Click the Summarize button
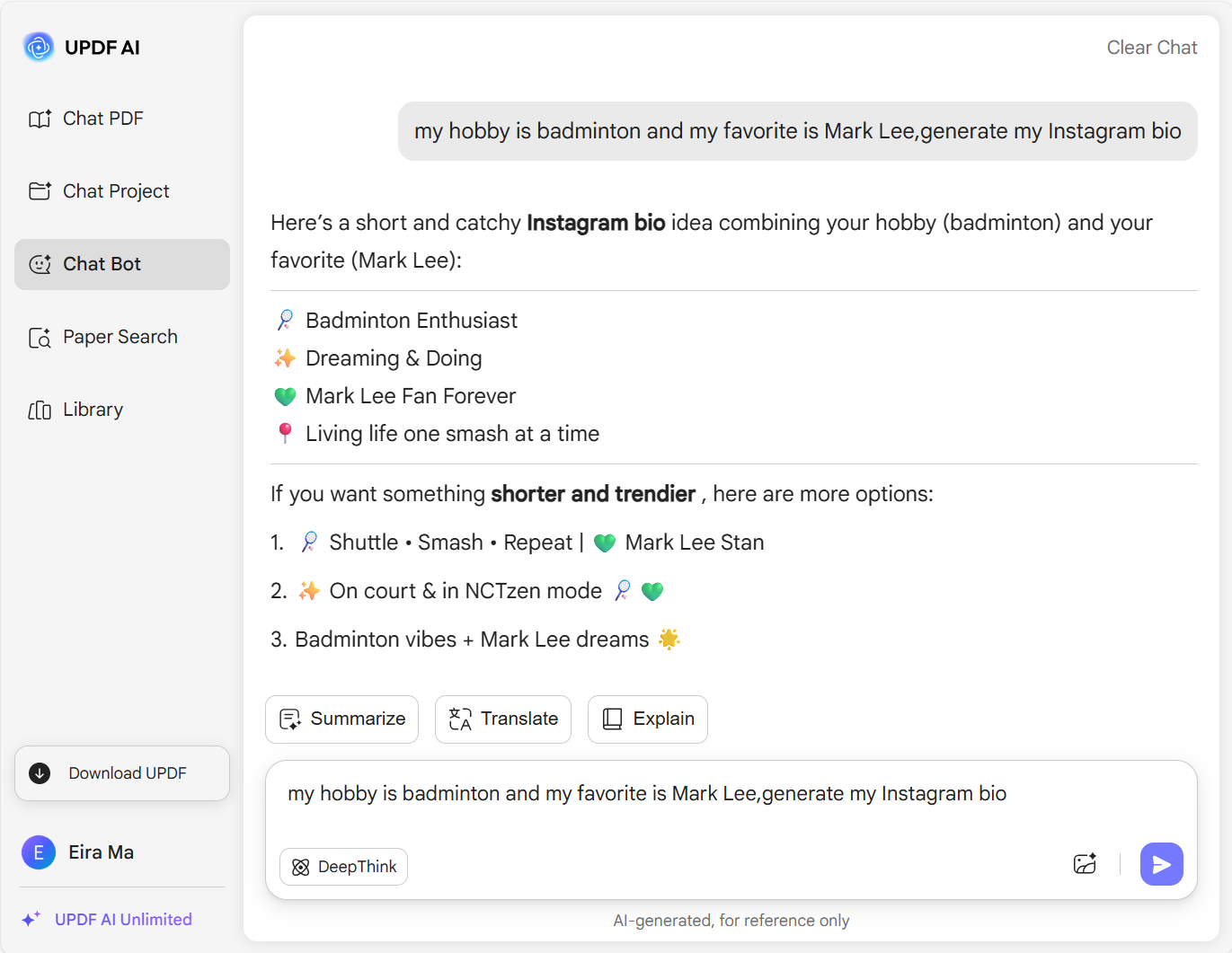 pyautogui.click(x=341, y=719)
